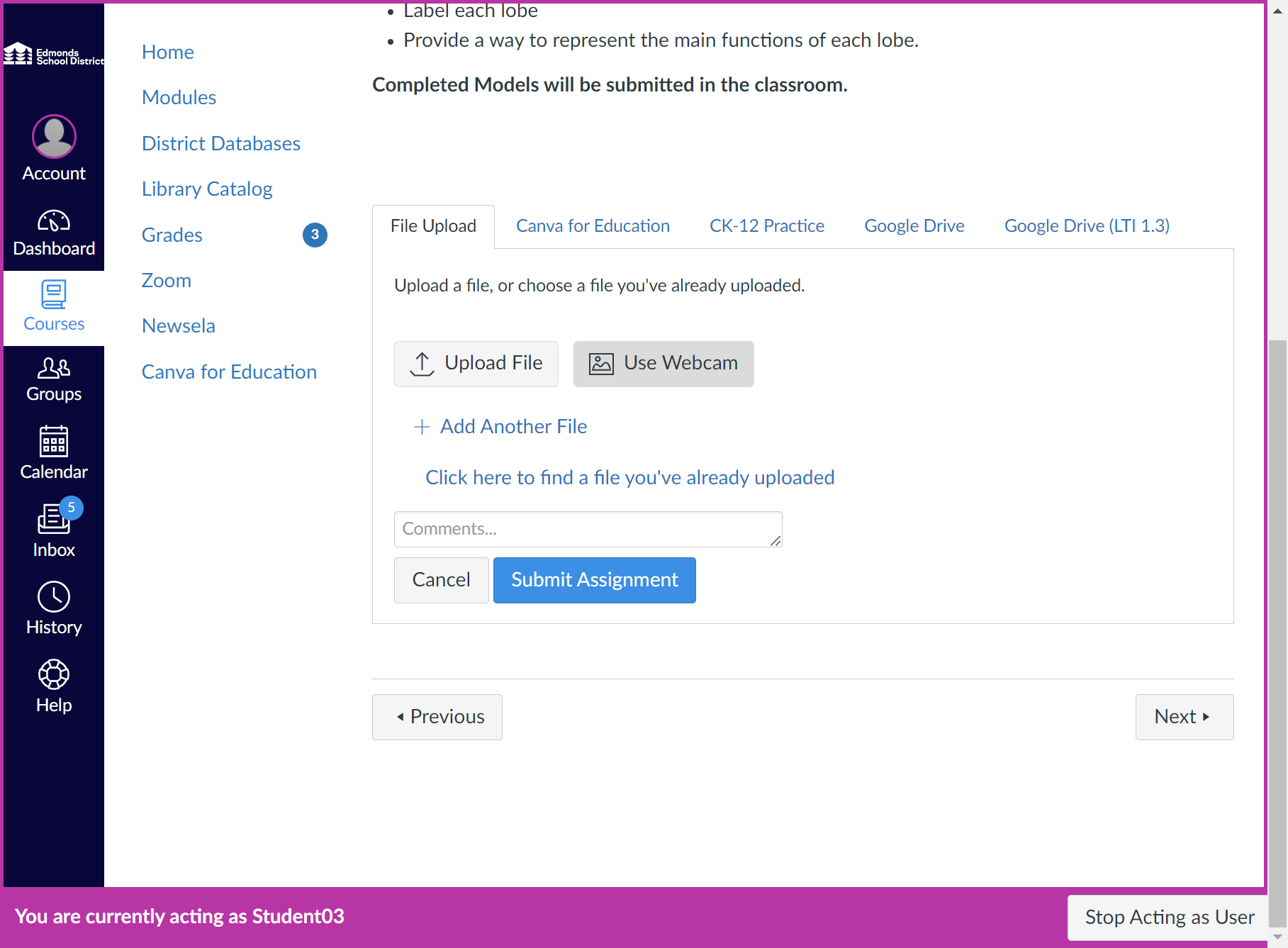Viewport: 1288px width, 948px height.
Task: Click the plus icon beside Add Another File
Action: [422, 426]
